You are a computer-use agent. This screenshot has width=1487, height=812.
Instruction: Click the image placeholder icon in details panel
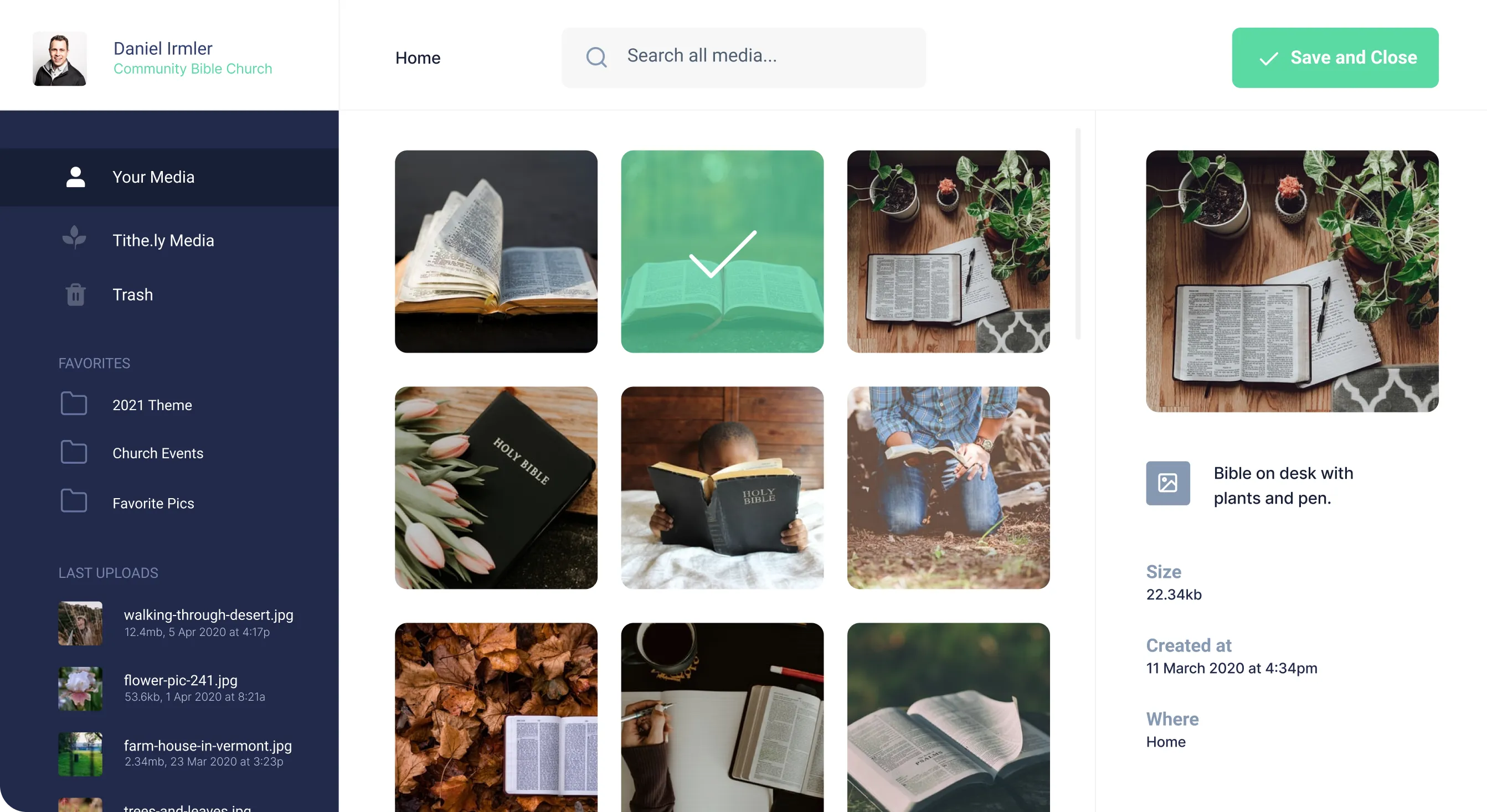click(x=1168, y=483)
